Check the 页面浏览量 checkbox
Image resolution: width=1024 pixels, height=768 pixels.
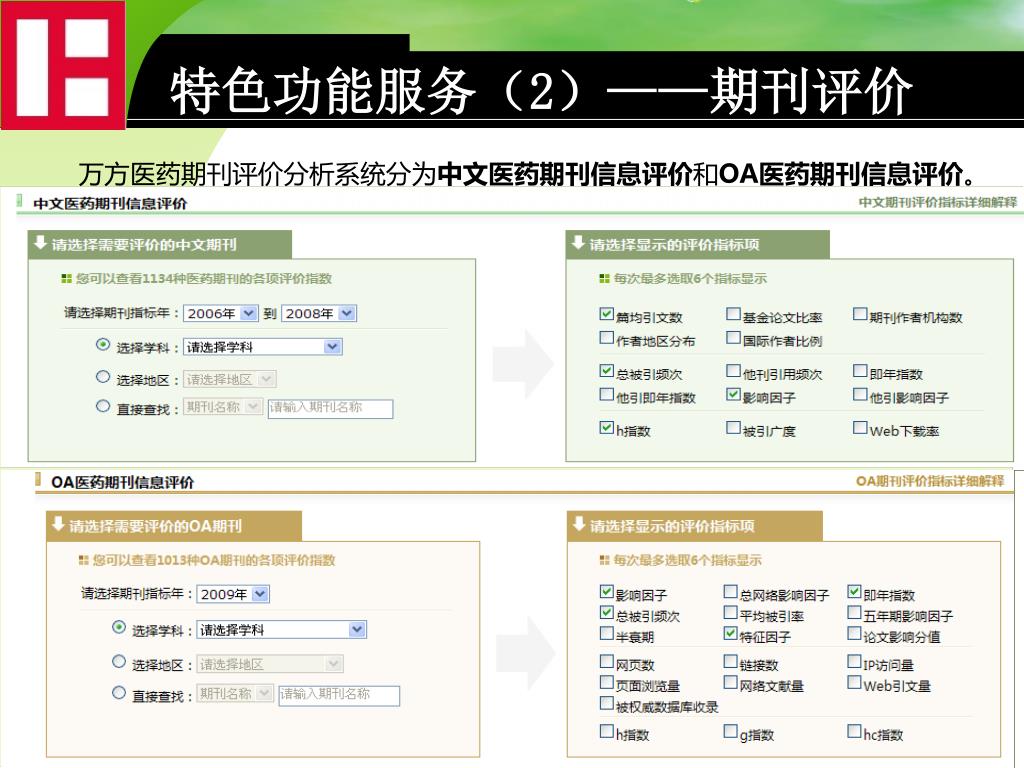coord(606,682)
